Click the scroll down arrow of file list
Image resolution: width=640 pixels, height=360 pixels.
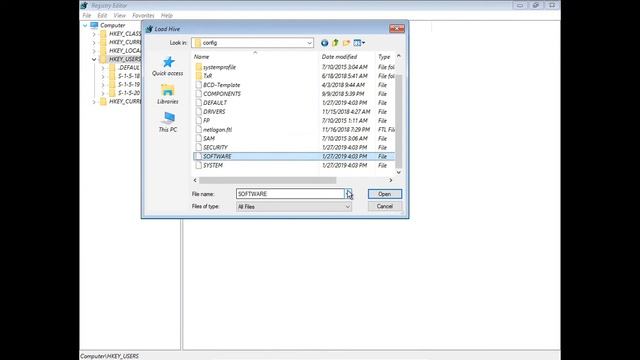(399, 172)
